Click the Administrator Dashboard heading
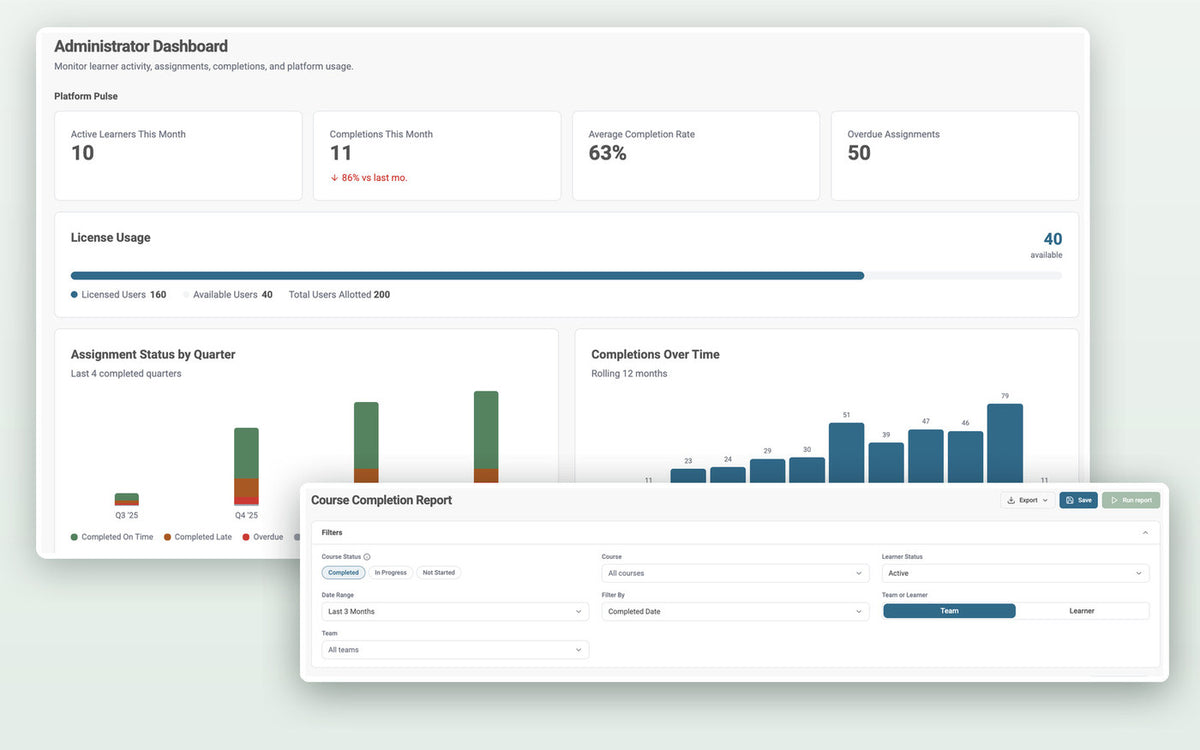Viewport: 1200px width, 750px height. [x=141, y=46]
